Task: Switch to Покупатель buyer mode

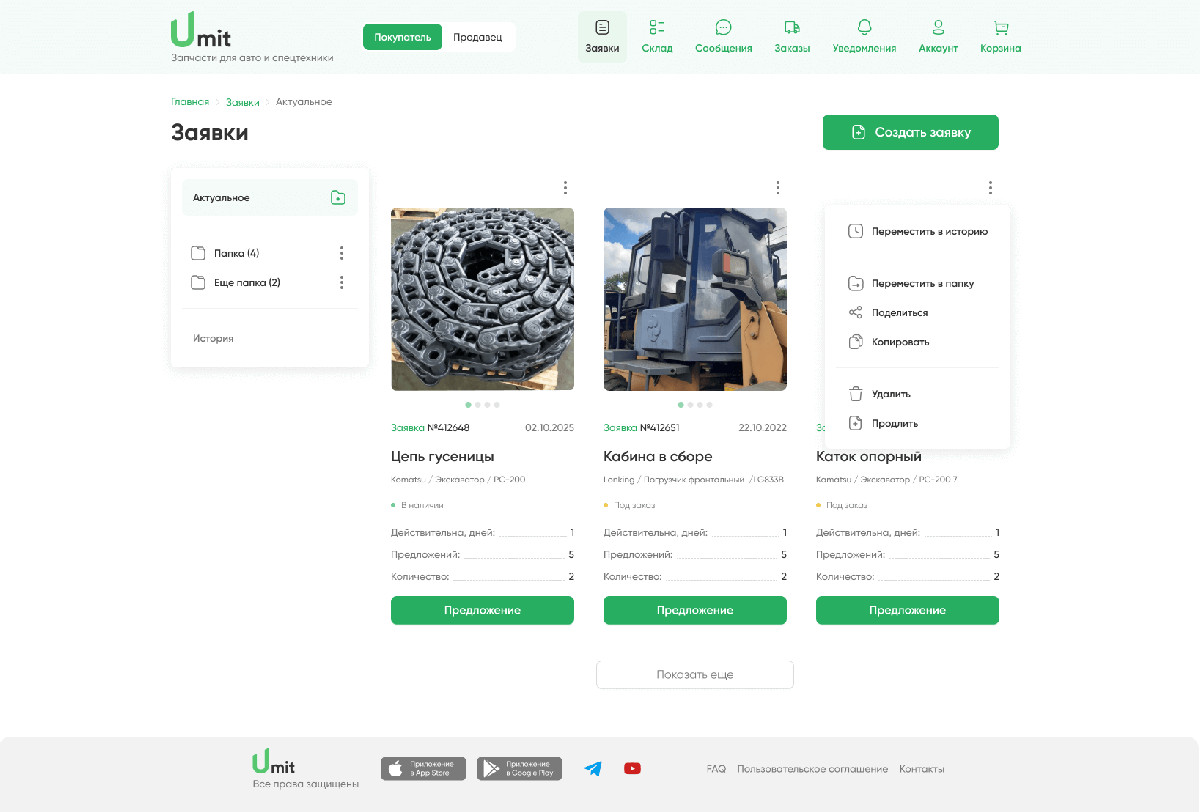Action: [402, 37]
